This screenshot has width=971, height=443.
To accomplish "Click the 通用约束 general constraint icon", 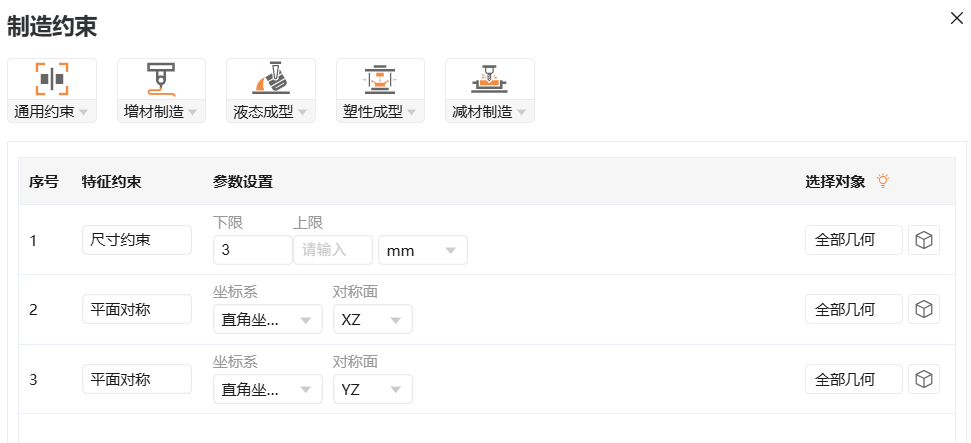I will (x=52, y=79).
